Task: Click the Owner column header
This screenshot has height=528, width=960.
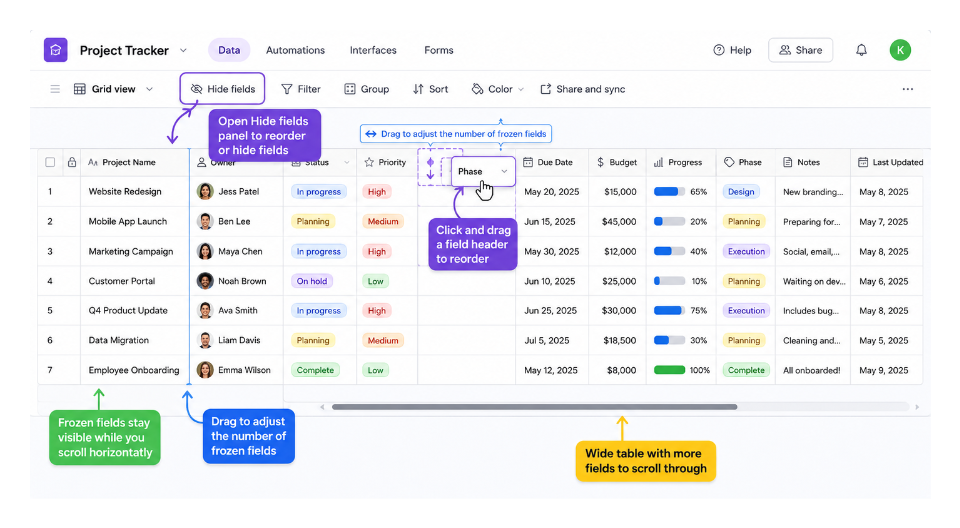Action: click(236, 162)
